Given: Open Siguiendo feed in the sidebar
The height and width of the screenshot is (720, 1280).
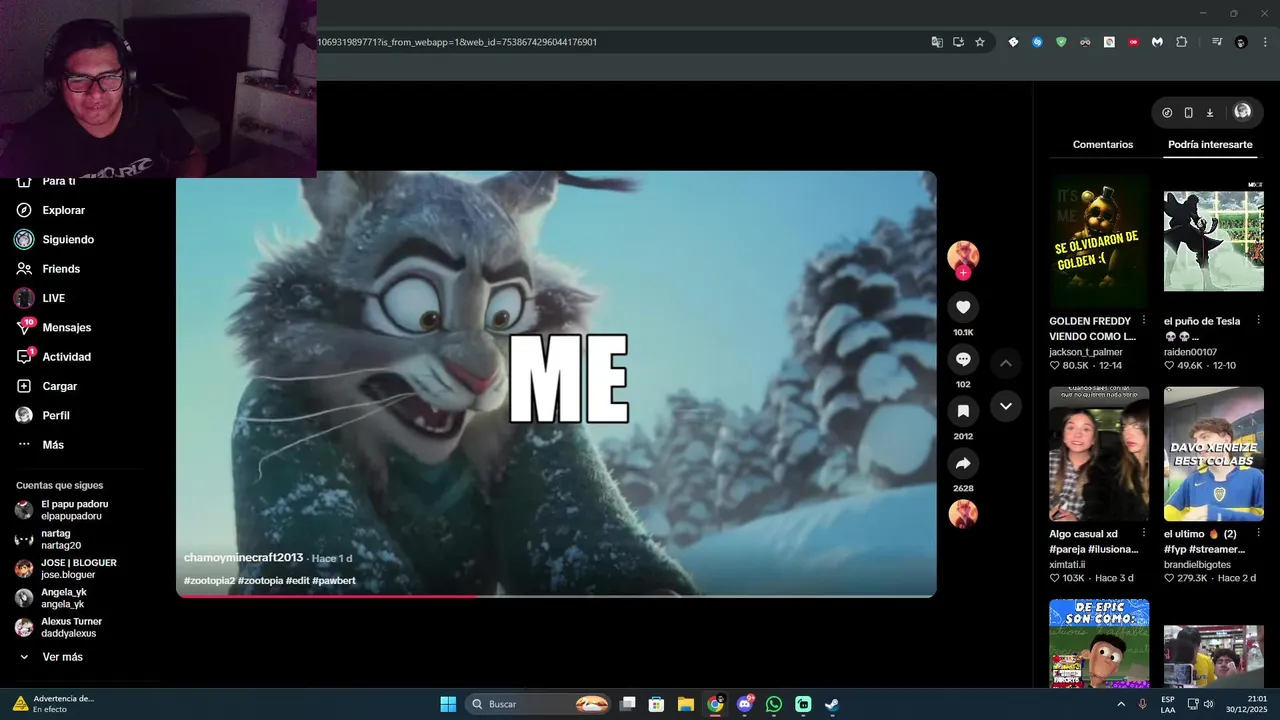Looking at the screenshot, I should [68, 239].
